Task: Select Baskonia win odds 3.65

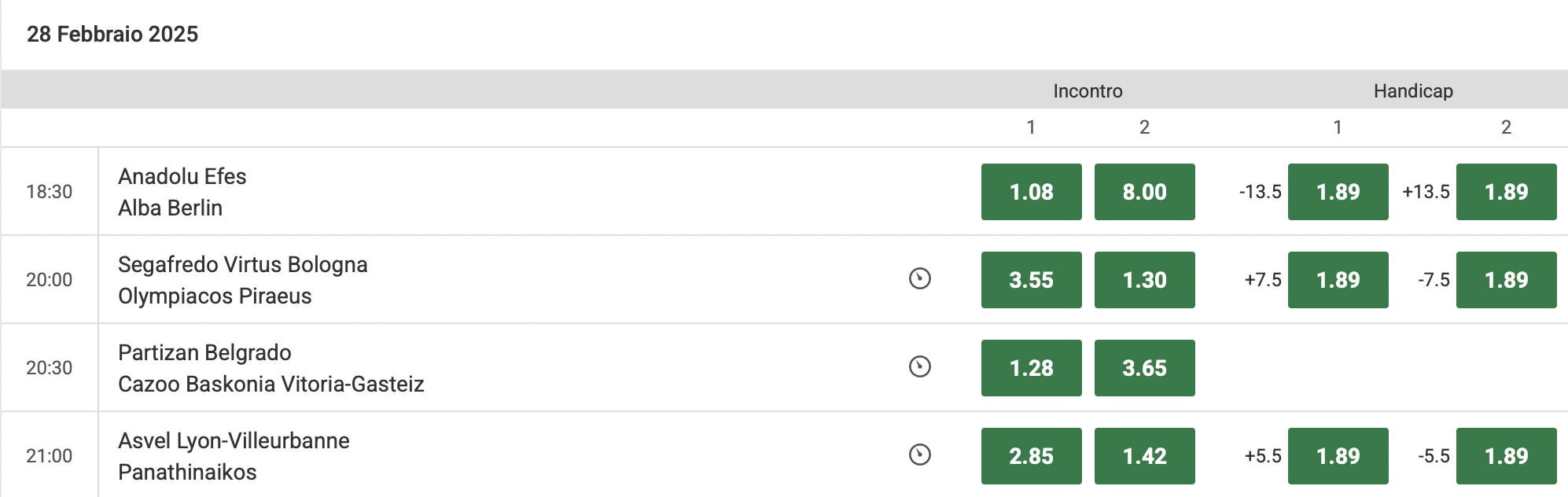Action: (x=1144, y=368)
